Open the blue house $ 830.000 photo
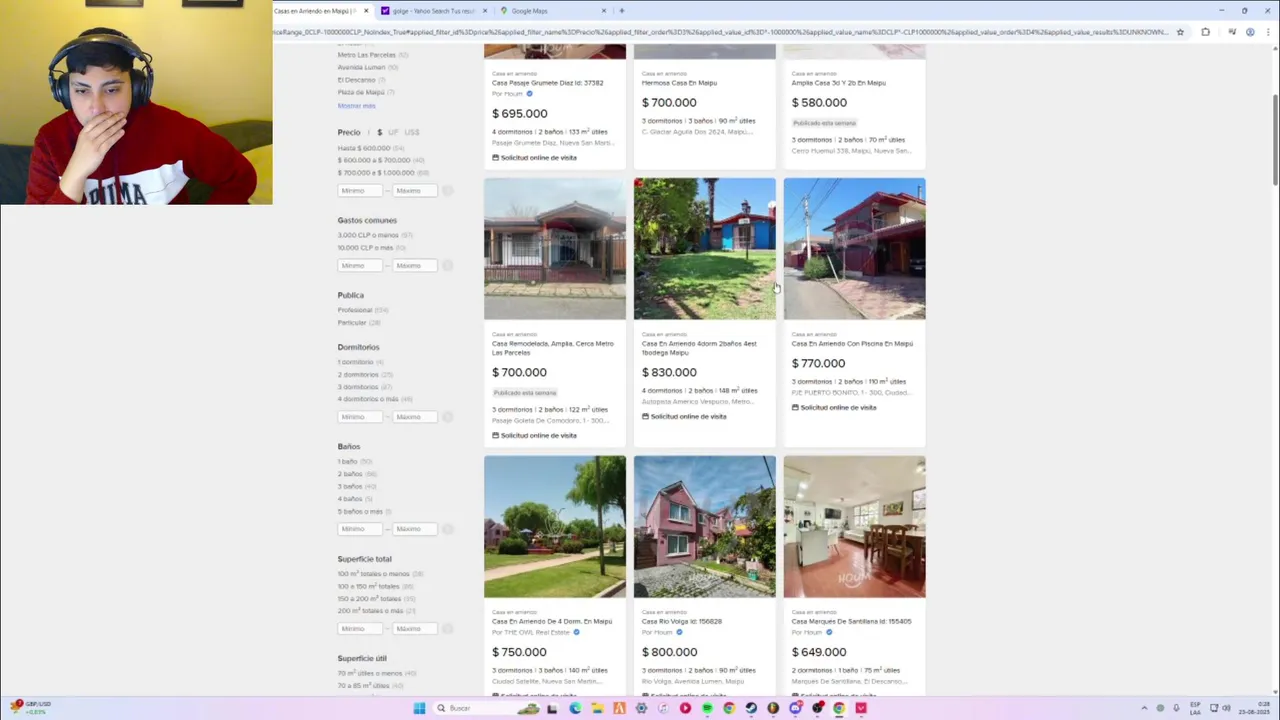 click(x=705, y=249)
